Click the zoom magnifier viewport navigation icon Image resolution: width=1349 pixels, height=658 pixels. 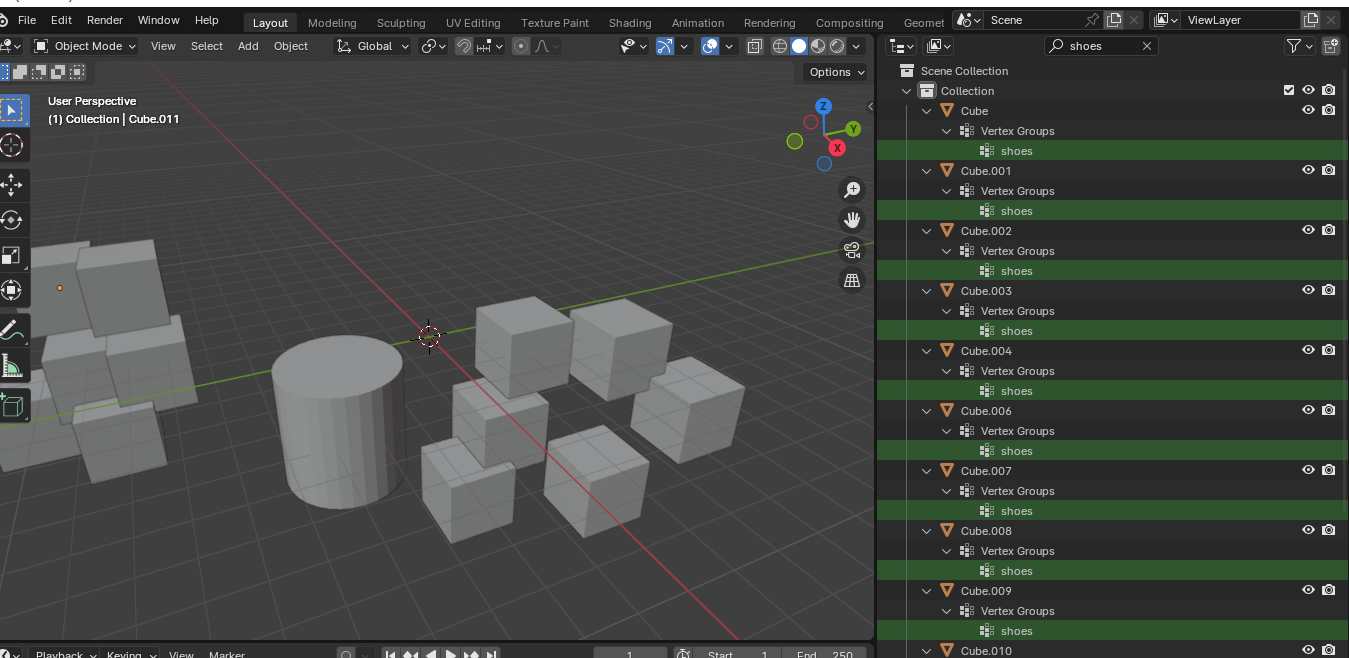click(852, 190)
